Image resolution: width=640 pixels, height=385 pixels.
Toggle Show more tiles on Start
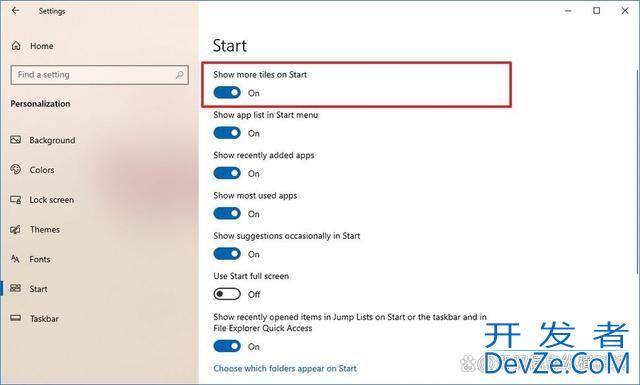pyautogui.click(x=227, y=93)
